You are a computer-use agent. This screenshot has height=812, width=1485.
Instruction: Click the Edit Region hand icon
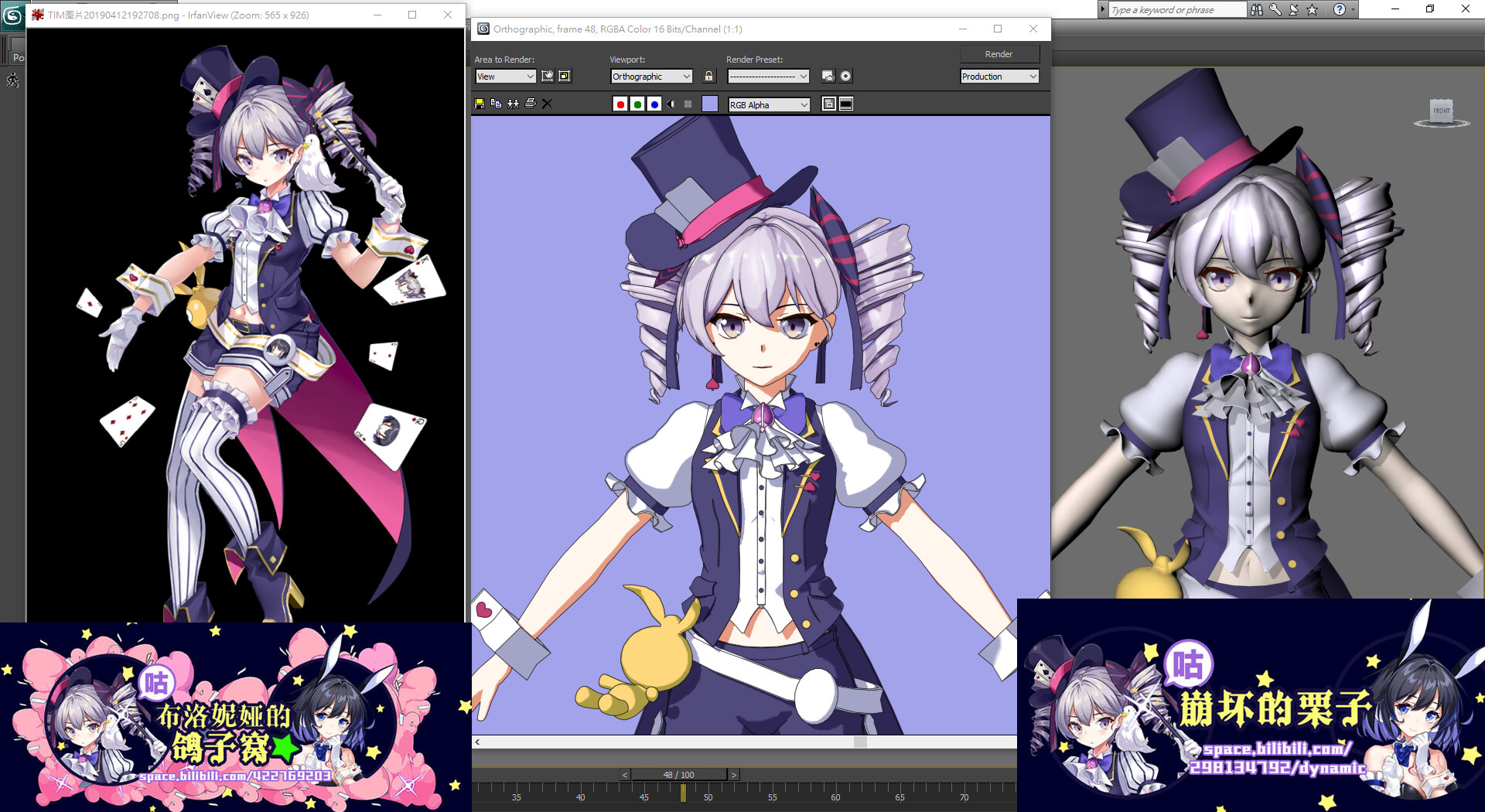tap(548, 76)
